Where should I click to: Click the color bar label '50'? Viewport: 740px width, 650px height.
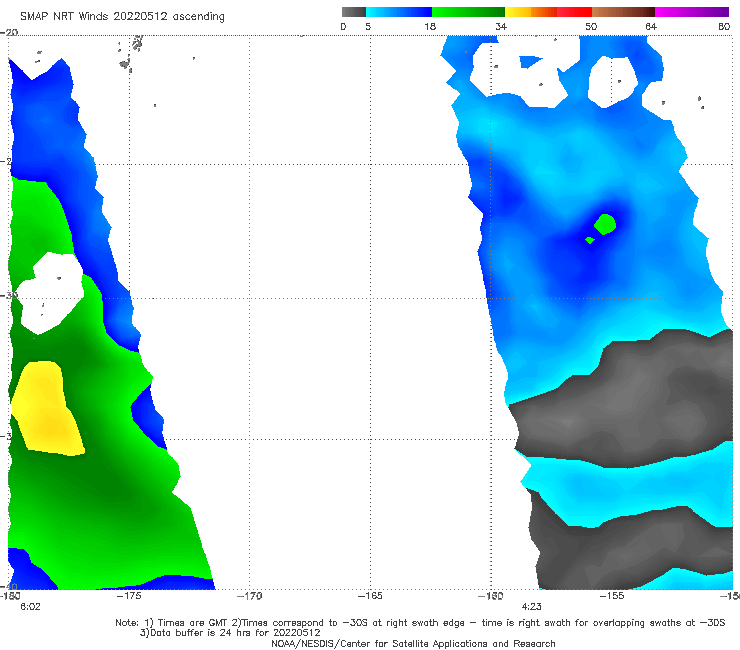click(x=591, y=26)
